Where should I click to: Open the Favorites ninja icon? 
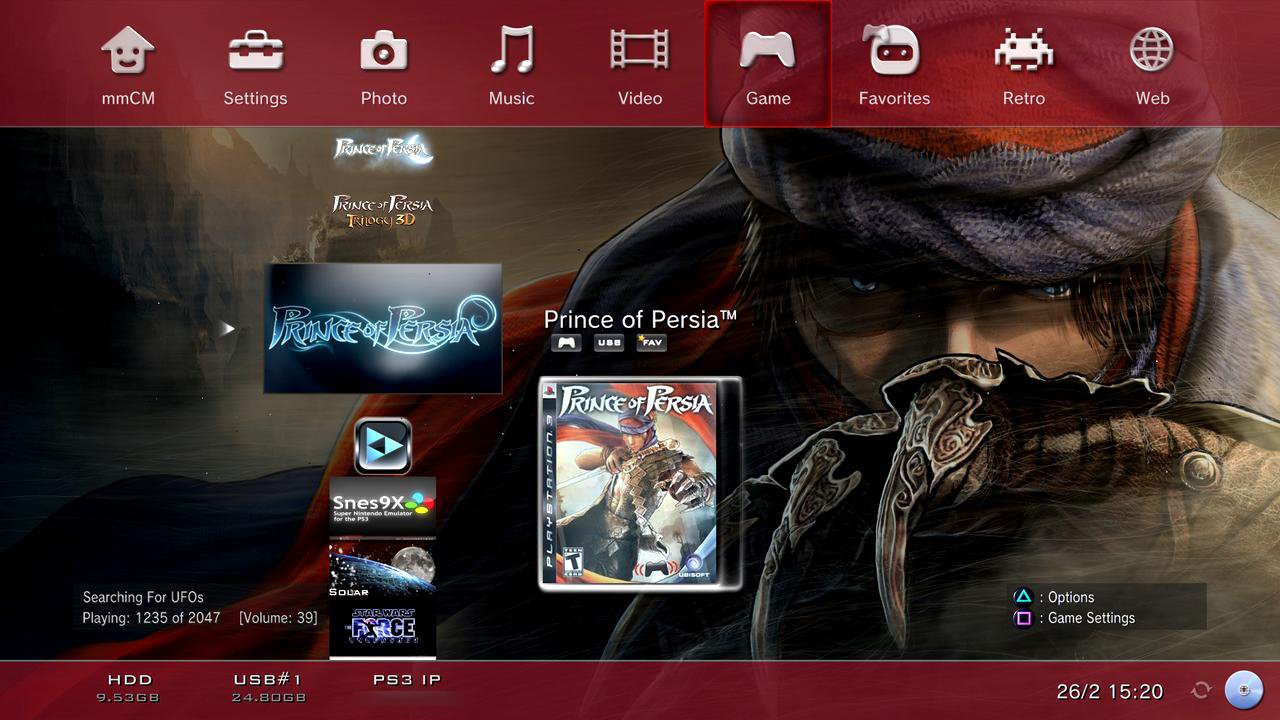[894, 50]
